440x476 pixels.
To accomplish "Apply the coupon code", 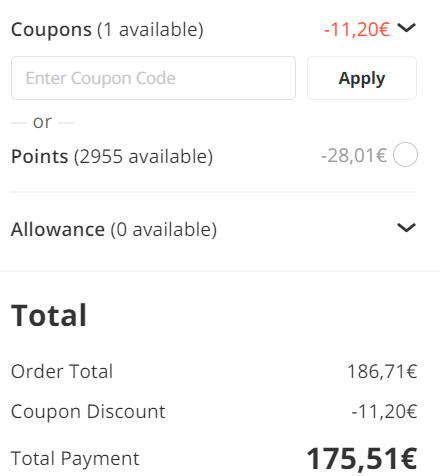I will pyautogui.click(x=362, y=78).
